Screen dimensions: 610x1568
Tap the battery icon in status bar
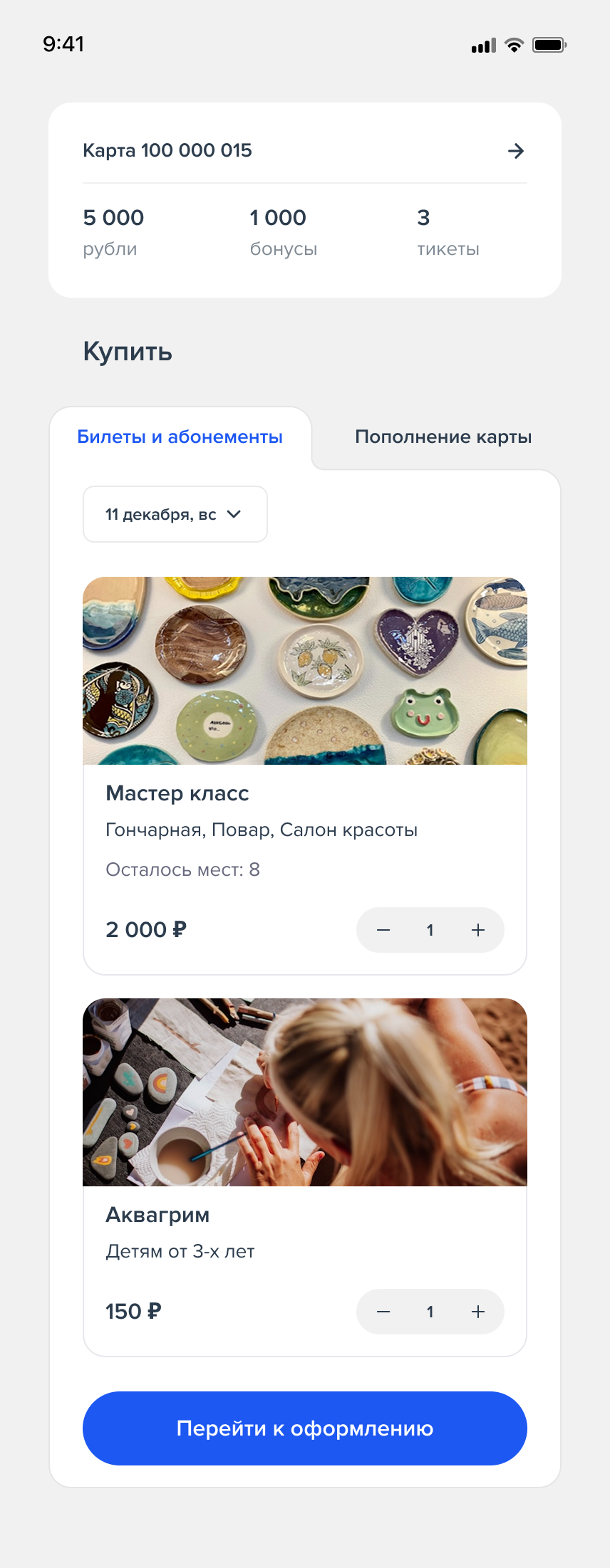click(549, 45)
